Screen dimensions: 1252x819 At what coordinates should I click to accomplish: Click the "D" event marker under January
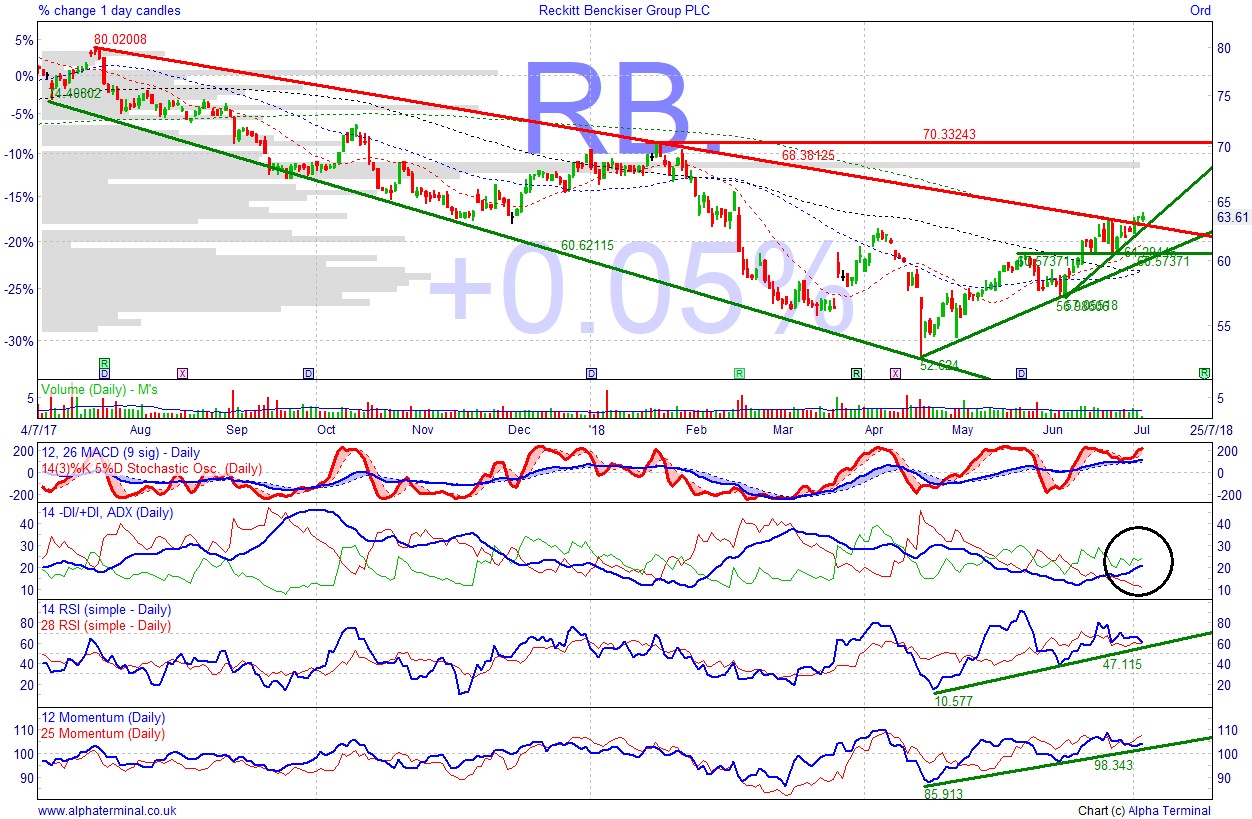click(590, 372)
